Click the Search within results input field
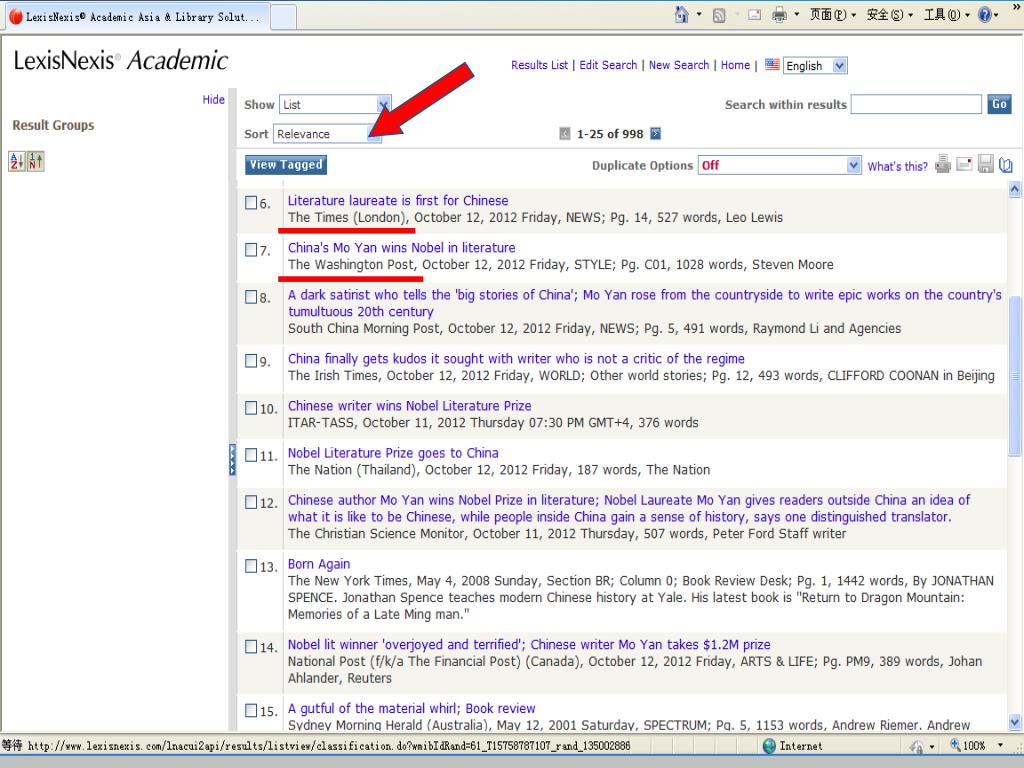Image resolution: width=1024 pixels, height=768 pixels. click(x=916, y=104)
